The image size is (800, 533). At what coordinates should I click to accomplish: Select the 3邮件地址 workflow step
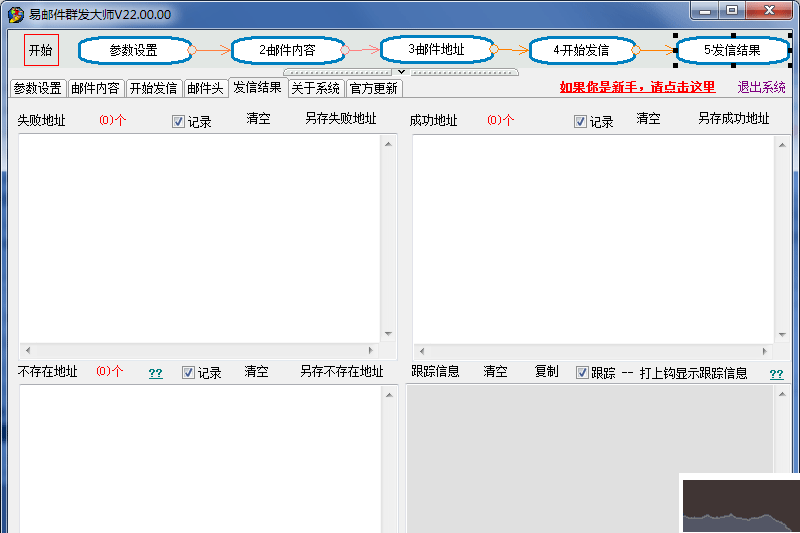(x=436, y=49)
